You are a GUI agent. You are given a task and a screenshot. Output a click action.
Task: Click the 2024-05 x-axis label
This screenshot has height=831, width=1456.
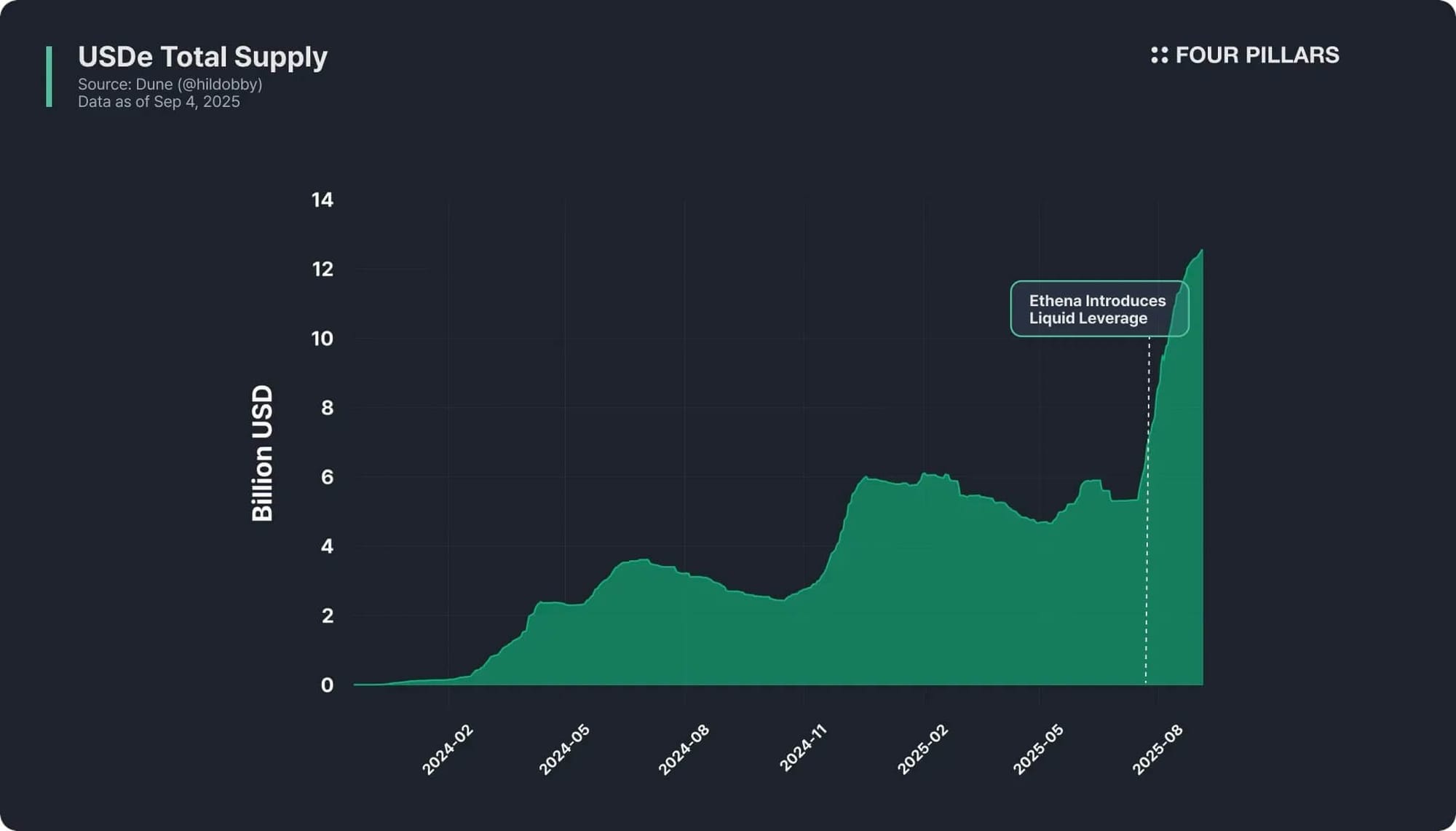click(x=563, y=749)
